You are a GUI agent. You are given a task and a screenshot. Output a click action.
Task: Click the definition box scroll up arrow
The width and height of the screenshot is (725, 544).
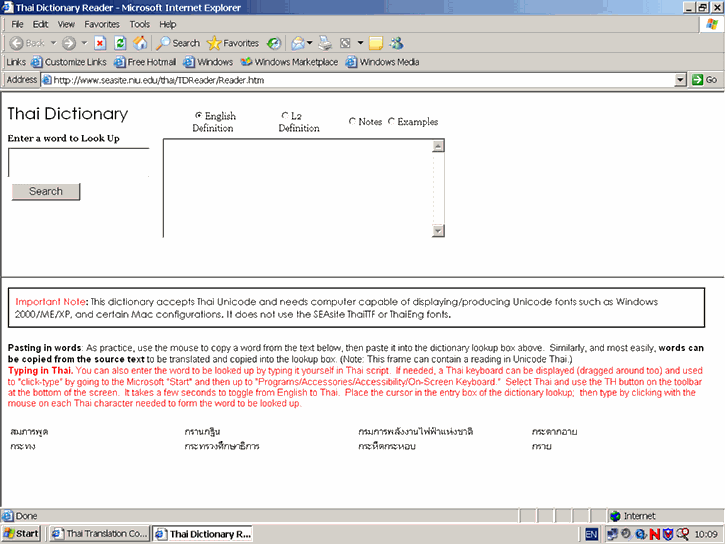point(438,146)
